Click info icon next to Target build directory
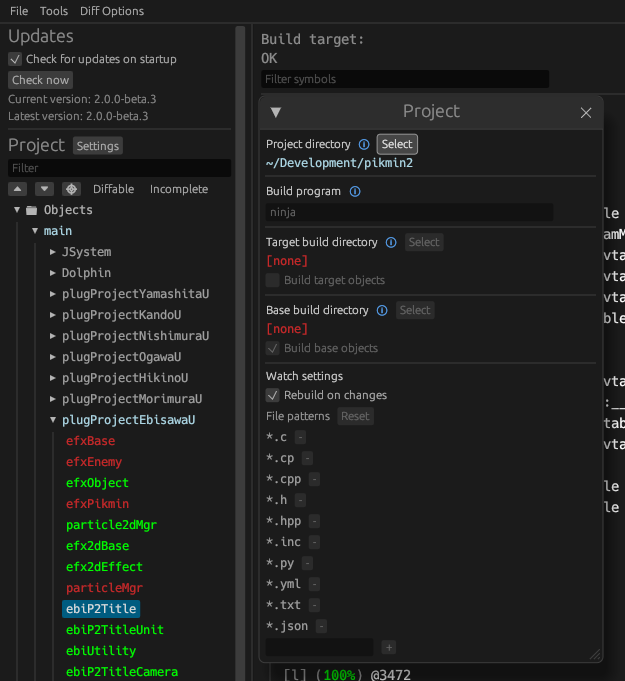This screenshot has width=625, height=681. pyautogui.click(x=391, y=242)
